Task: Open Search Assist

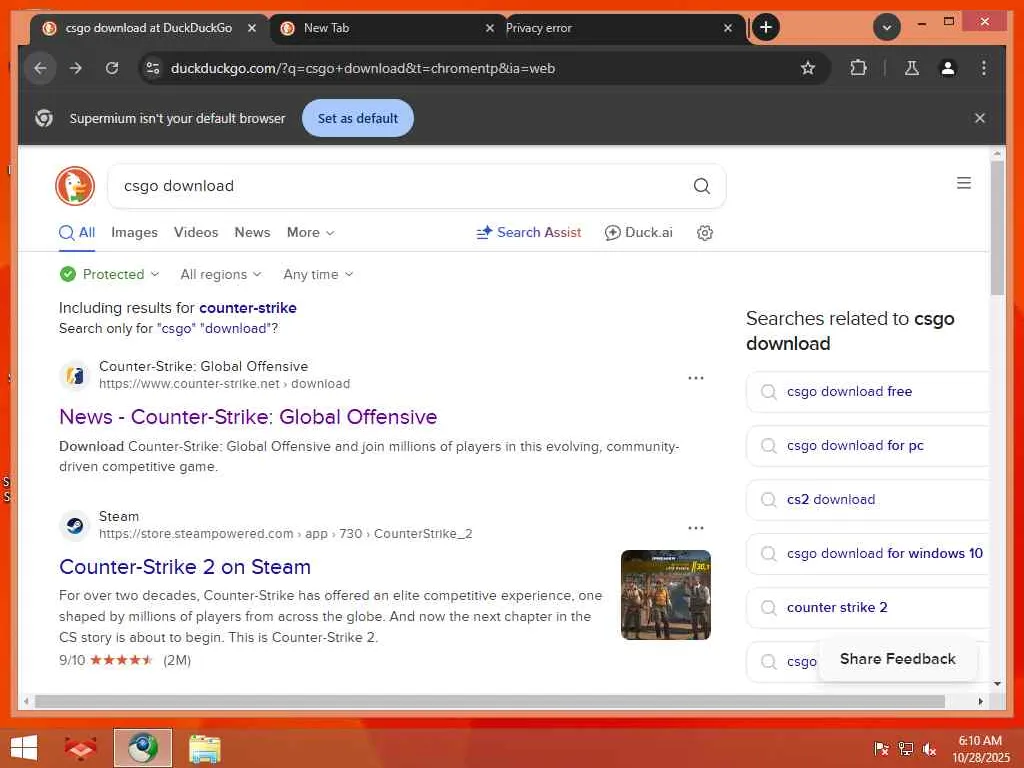Action: (x=528, y=232)
